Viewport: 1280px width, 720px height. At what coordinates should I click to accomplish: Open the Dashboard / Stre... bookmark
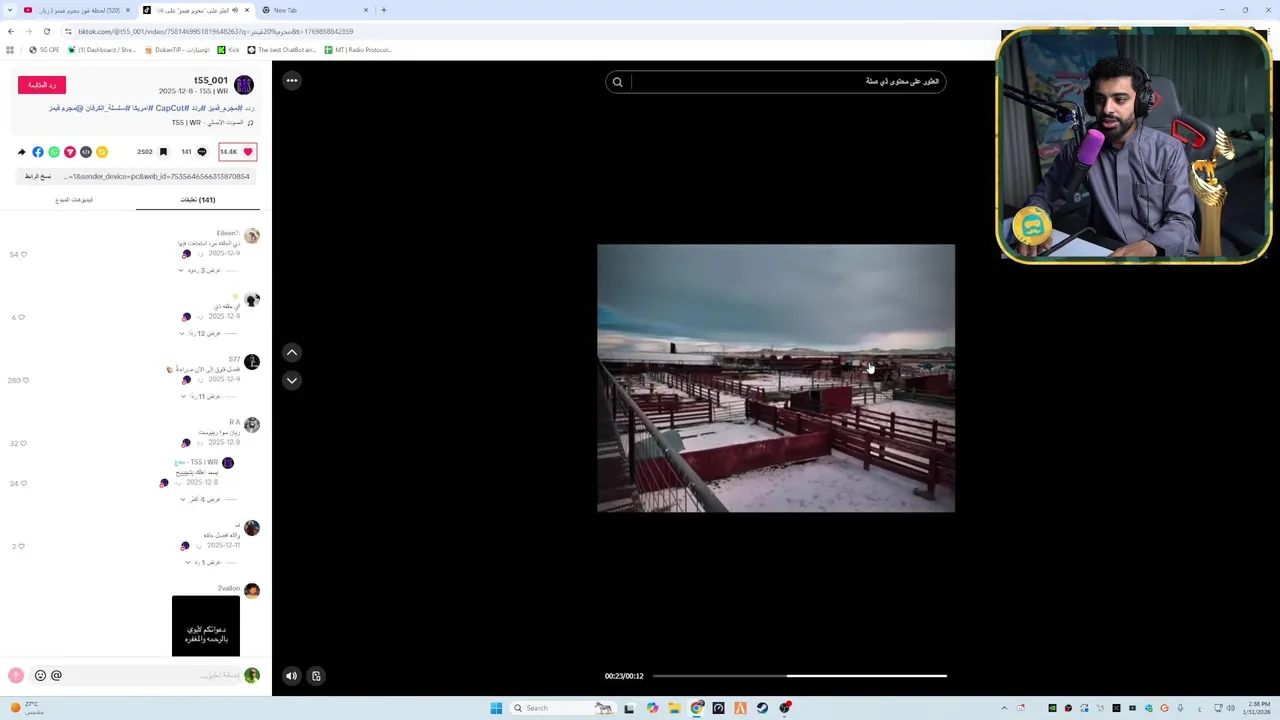101,49
